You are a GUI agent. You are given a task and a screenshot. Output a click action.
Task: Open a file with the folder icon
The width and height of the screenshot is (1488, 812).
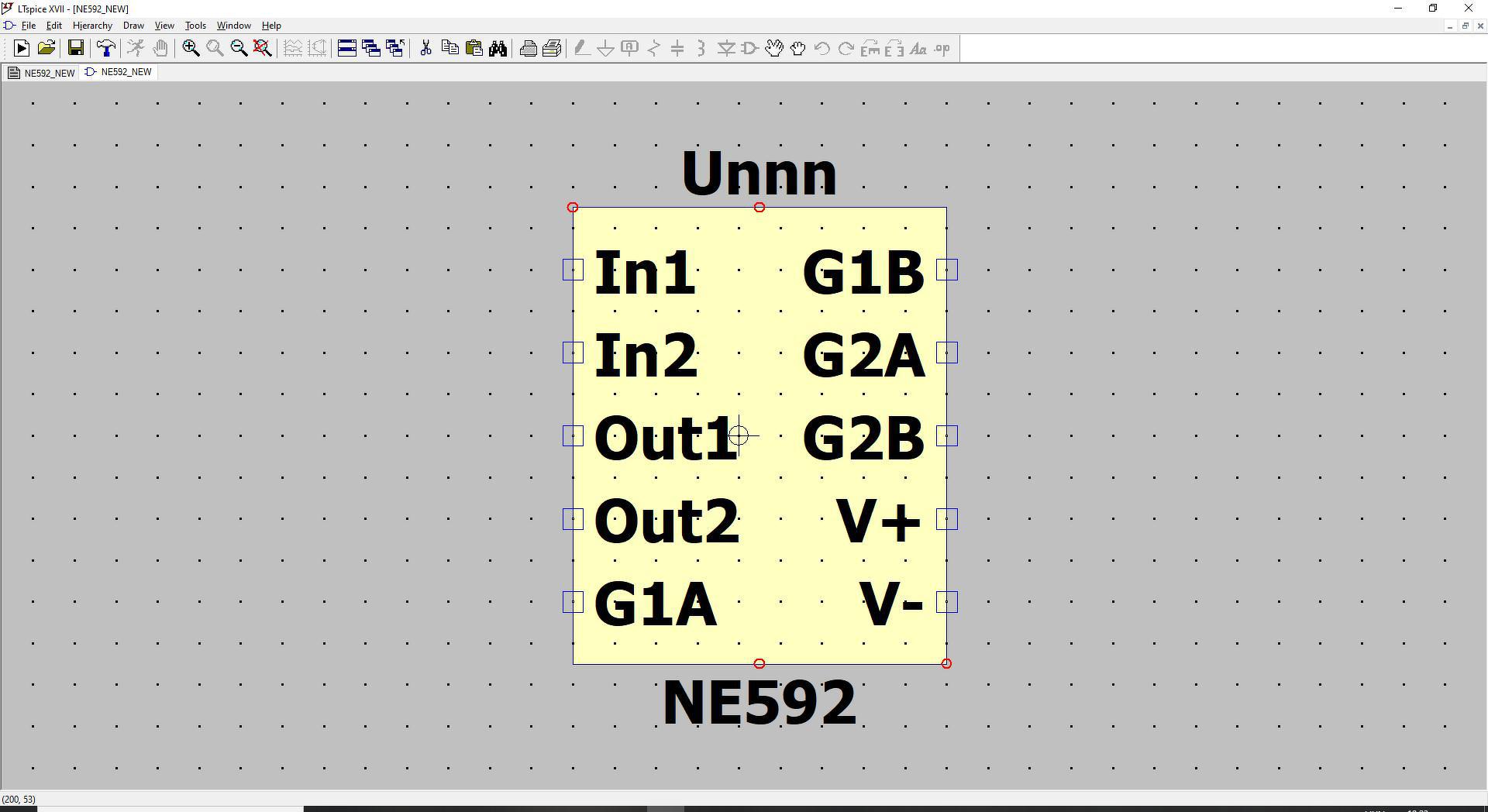pos(46,49)
